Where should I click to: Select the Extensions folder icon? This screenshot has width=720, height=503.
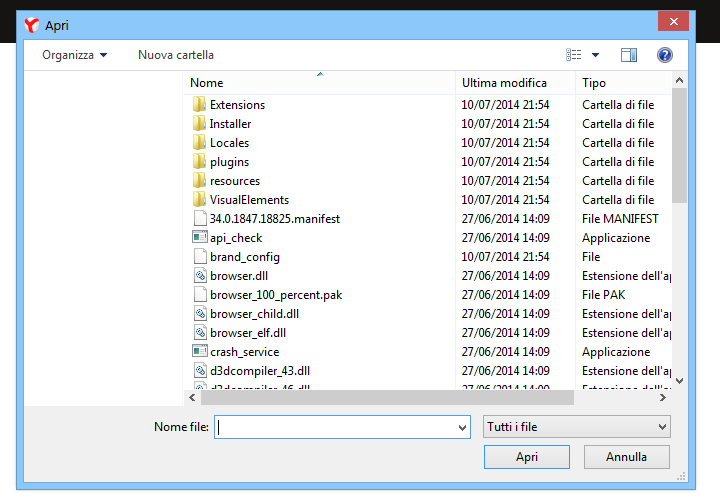coord(199,105)
